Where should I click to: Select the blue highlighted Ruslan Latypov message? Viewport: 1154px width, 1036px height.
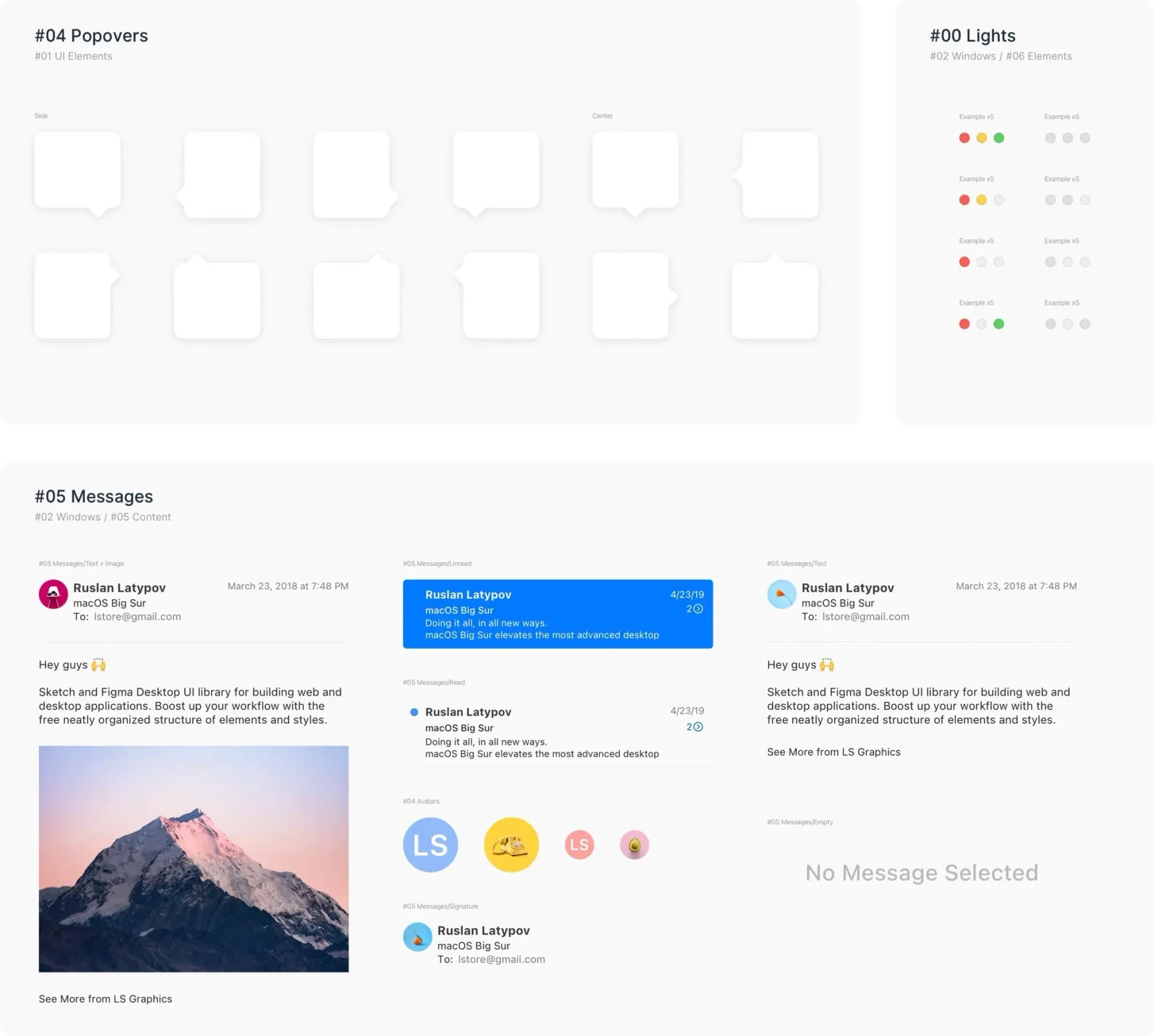click(557, 614)
